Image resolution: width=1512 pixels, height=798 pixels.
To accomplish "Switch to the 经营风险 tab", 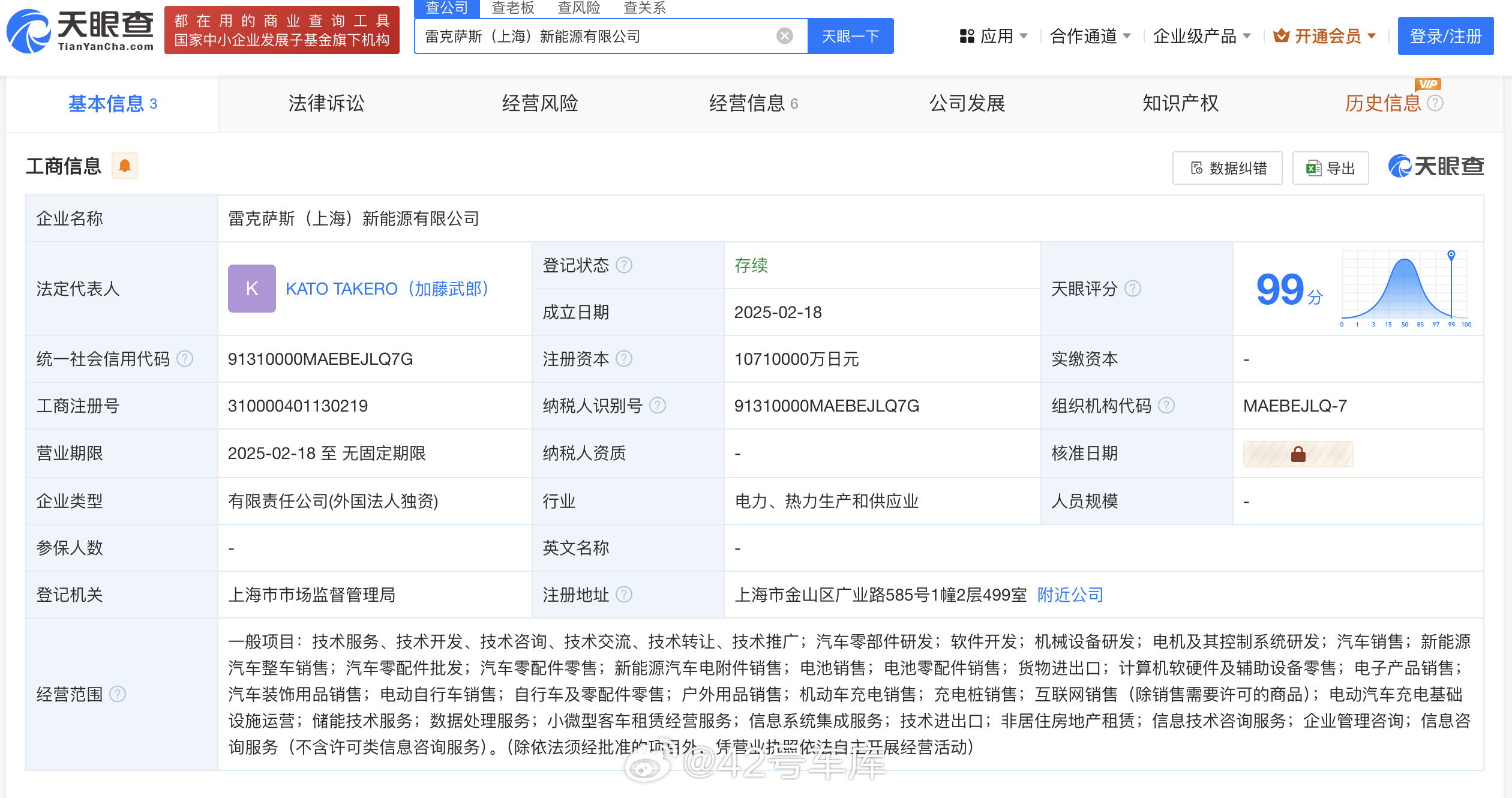I will tap(540, 104).
